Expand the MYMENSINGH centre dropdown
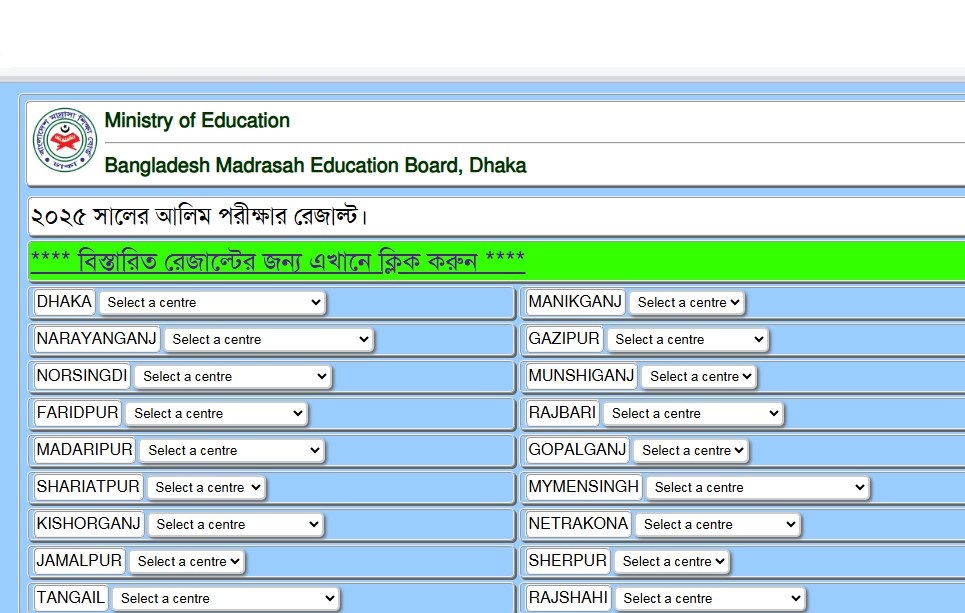This screenshot has width=965, height=613. (757, 487)
